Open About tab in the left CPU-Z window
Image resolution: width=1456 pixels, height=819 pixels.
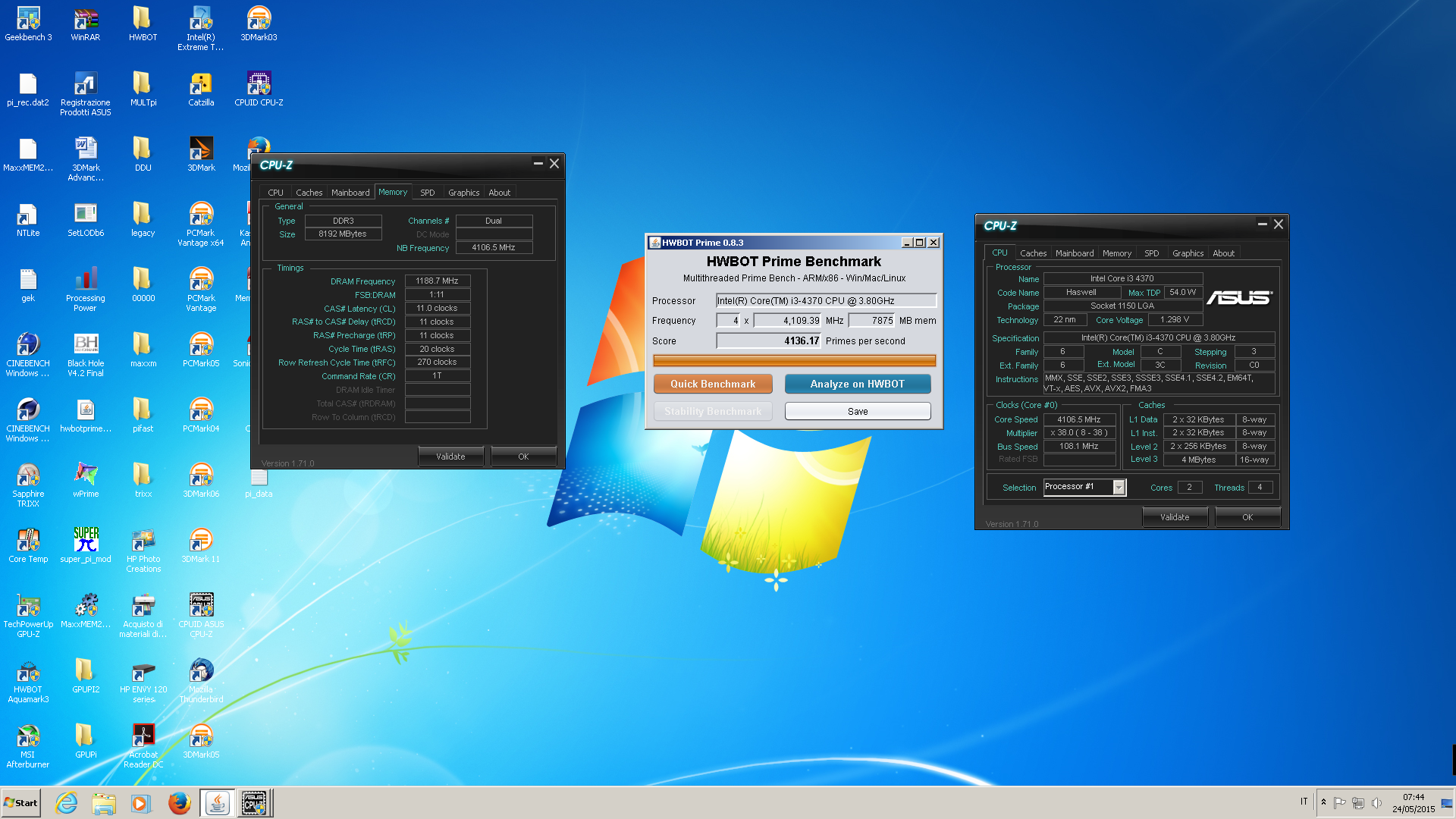(499, 193)
